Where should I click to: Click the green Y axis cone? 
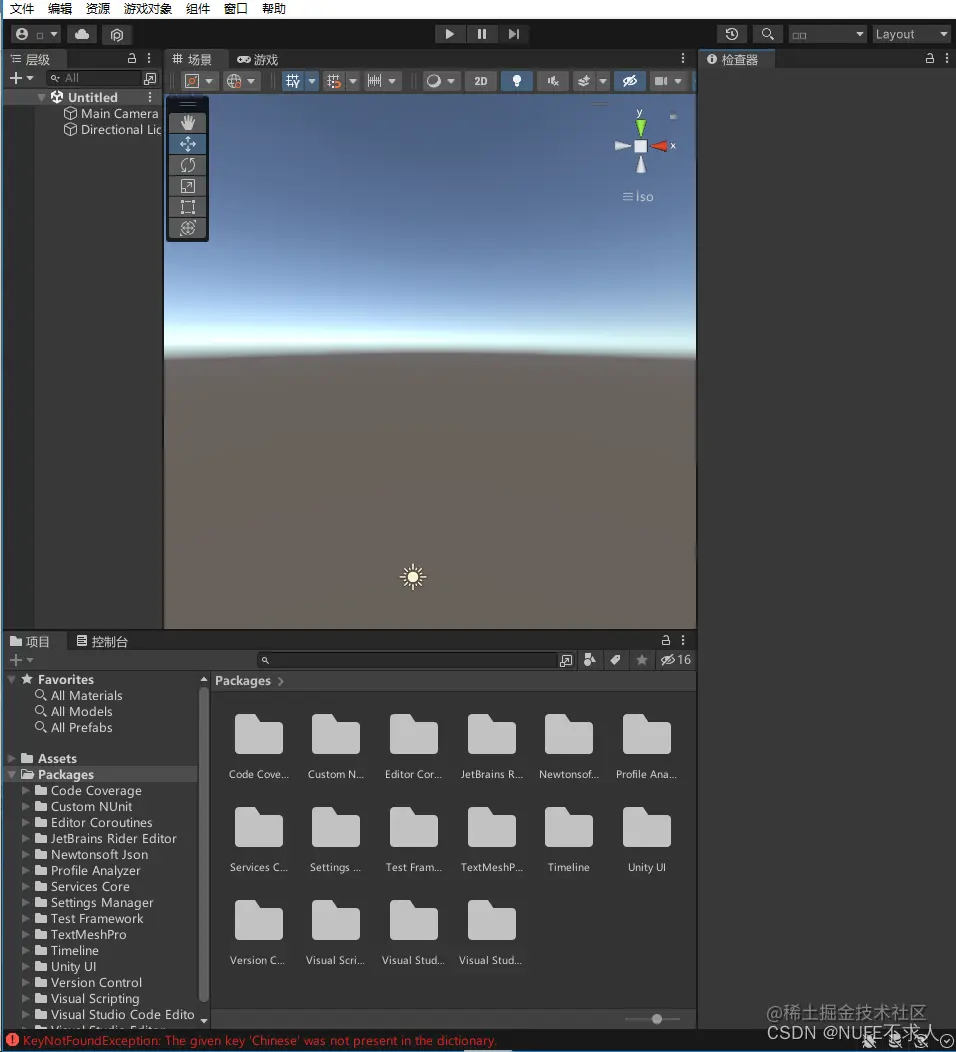(641, 127)
